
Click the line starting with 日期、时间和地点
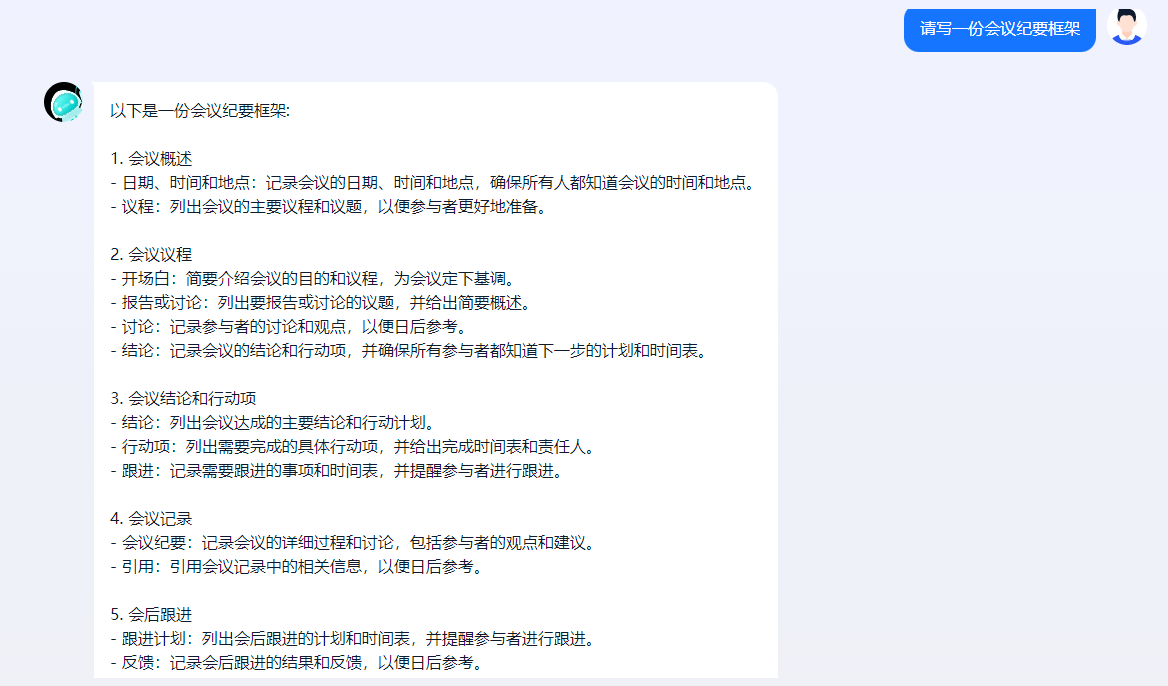[x=434, y=182]
